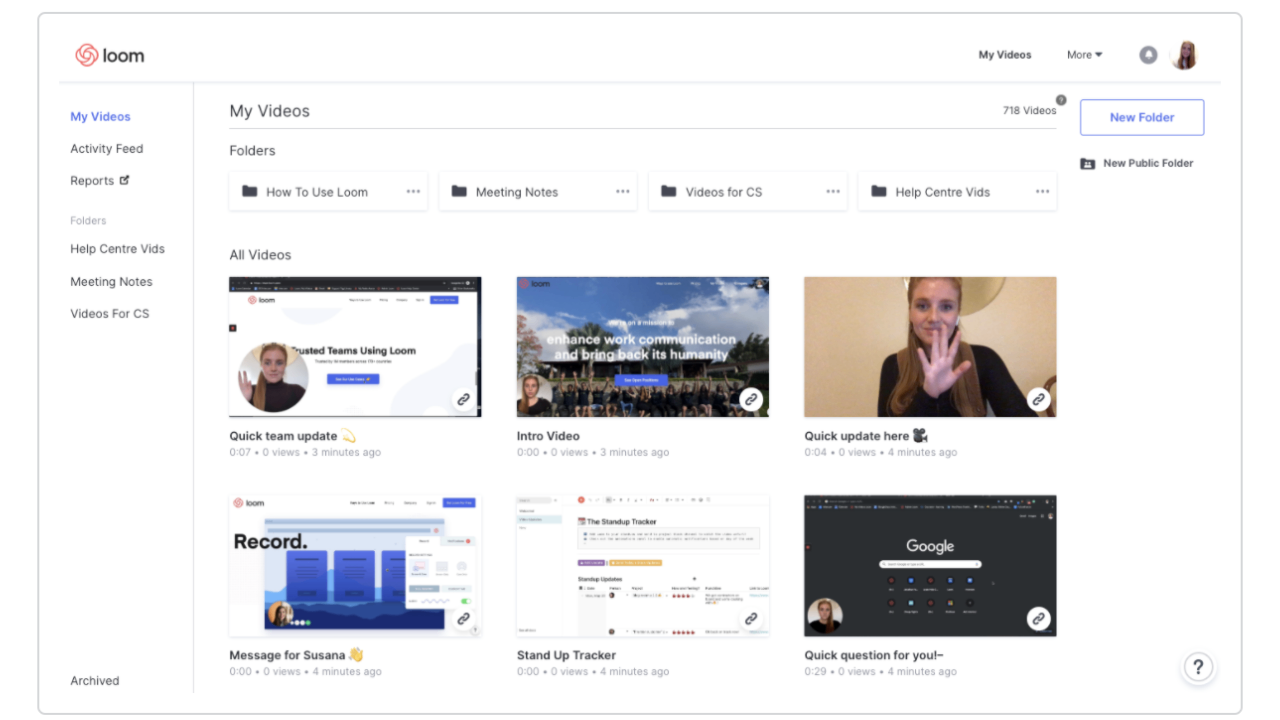Copy share link on Message for Susana

[x=463, y=619]
